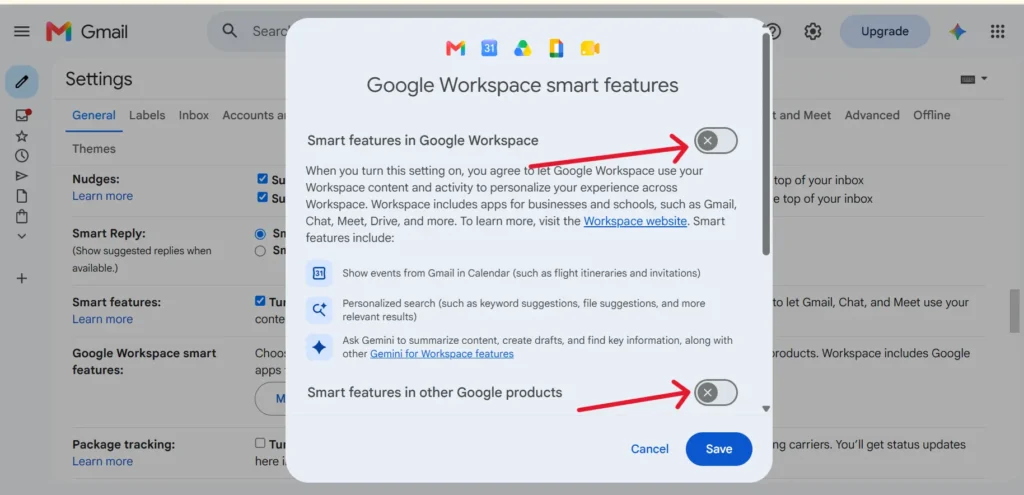Select the first Smart Reply radio button
The image size is (1024, 495).
point(261,233)
